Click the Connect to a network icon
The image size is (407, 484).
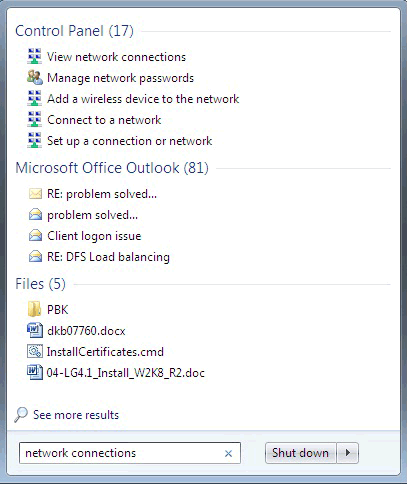pyautogui.click(x=34, y=119)
